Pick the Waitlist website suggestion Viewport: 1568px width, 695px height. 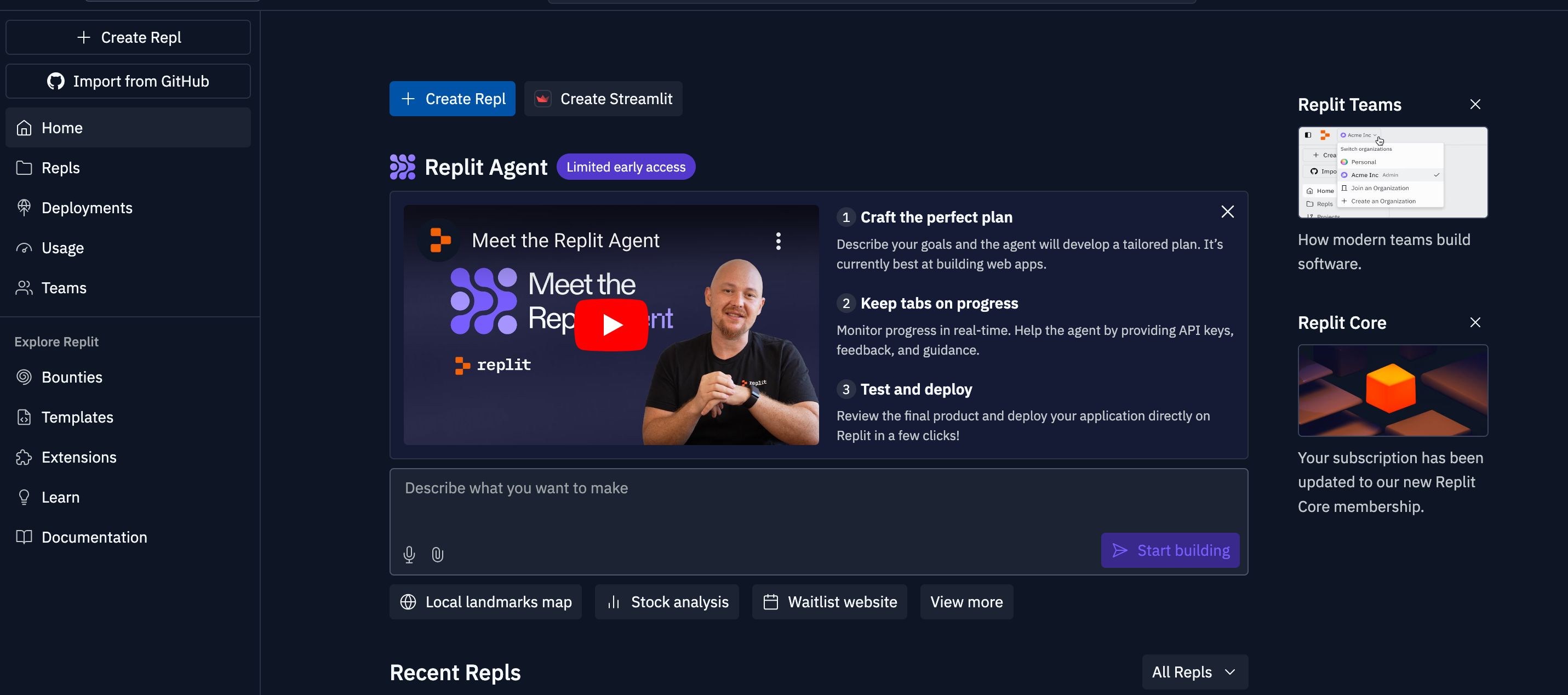pyautogui.click(x=829, y=602)
